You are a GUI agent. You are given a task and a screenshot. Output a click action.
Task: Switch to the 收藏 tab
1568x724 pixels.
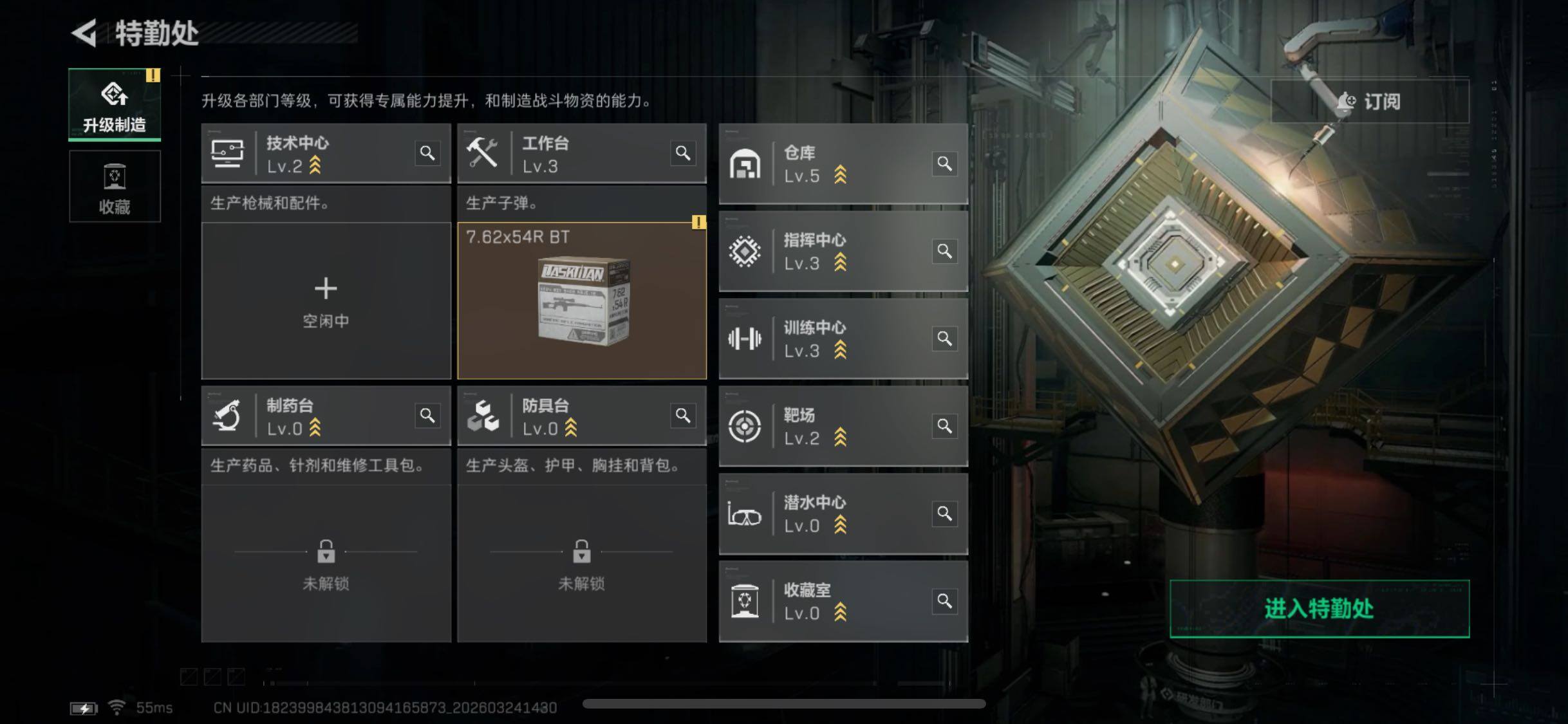(x=115, y=187)
